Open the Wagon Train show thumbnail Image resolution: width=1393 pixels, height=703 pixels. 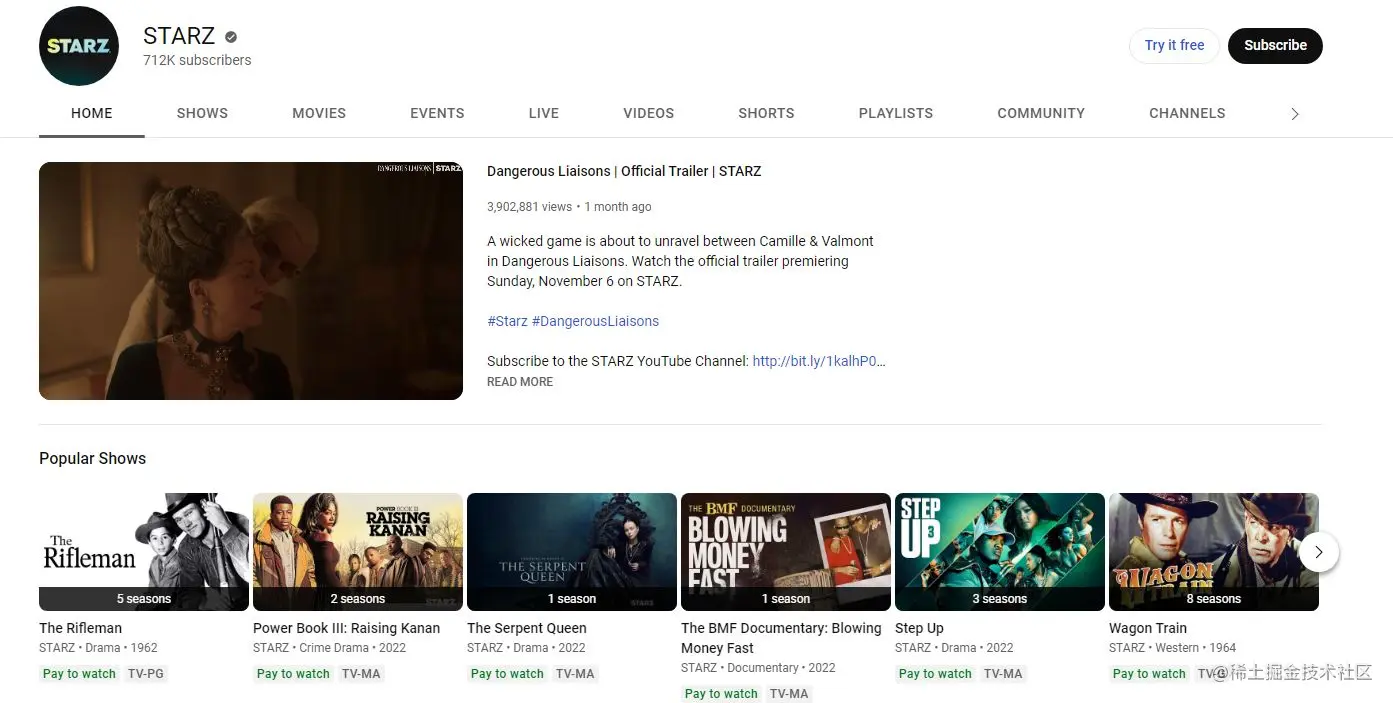(x=1214, y=552)
